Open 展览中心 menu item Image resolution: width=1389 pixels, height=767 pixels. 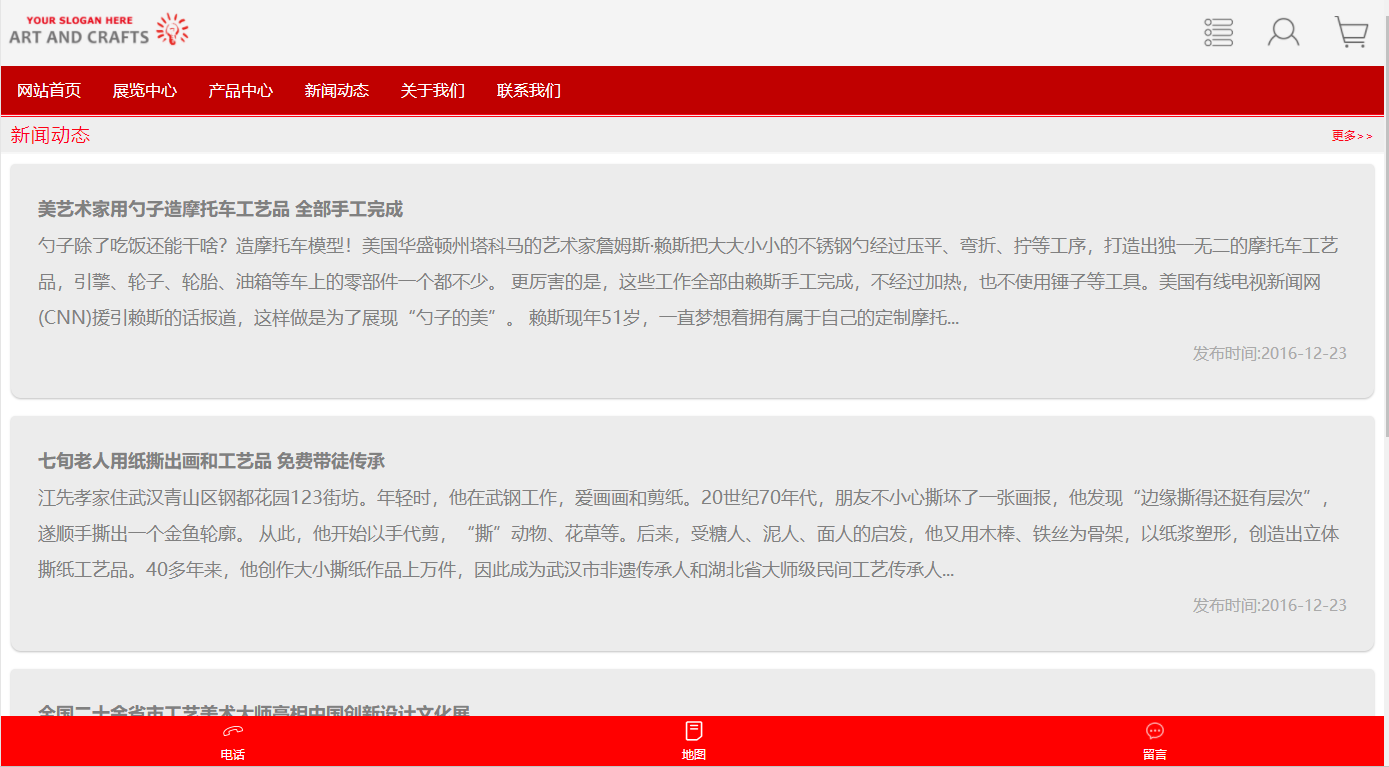coord(145,91)
